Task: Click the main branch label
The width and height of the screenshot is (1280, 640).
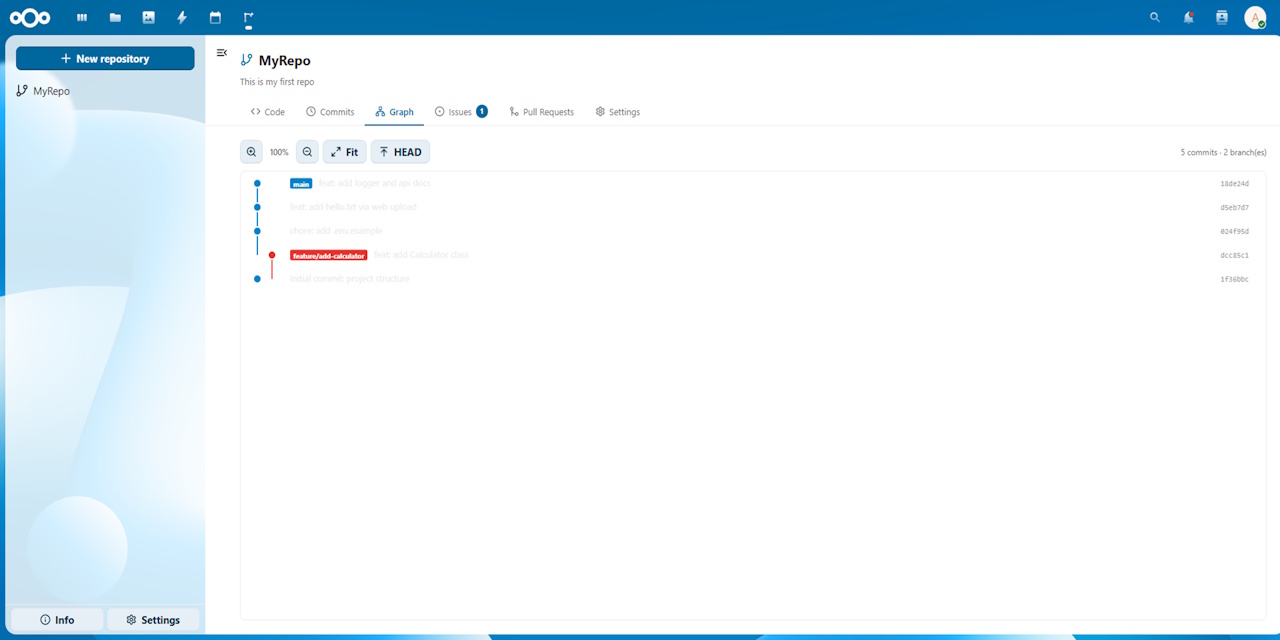Action: pyautogui.click(x=301, y=183)
